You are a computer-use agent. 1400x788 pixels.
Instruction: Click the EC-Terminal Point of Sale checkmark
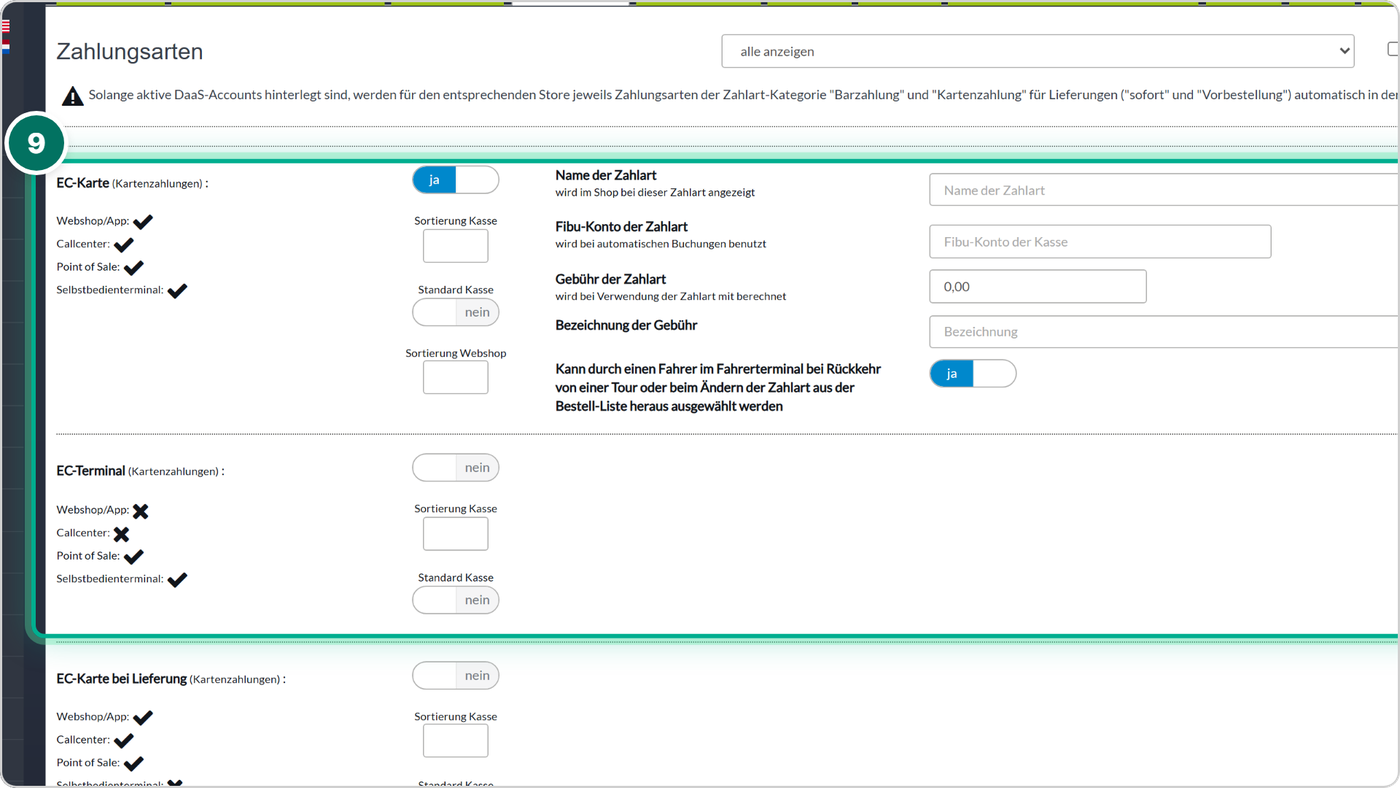(x=134, y=556)
